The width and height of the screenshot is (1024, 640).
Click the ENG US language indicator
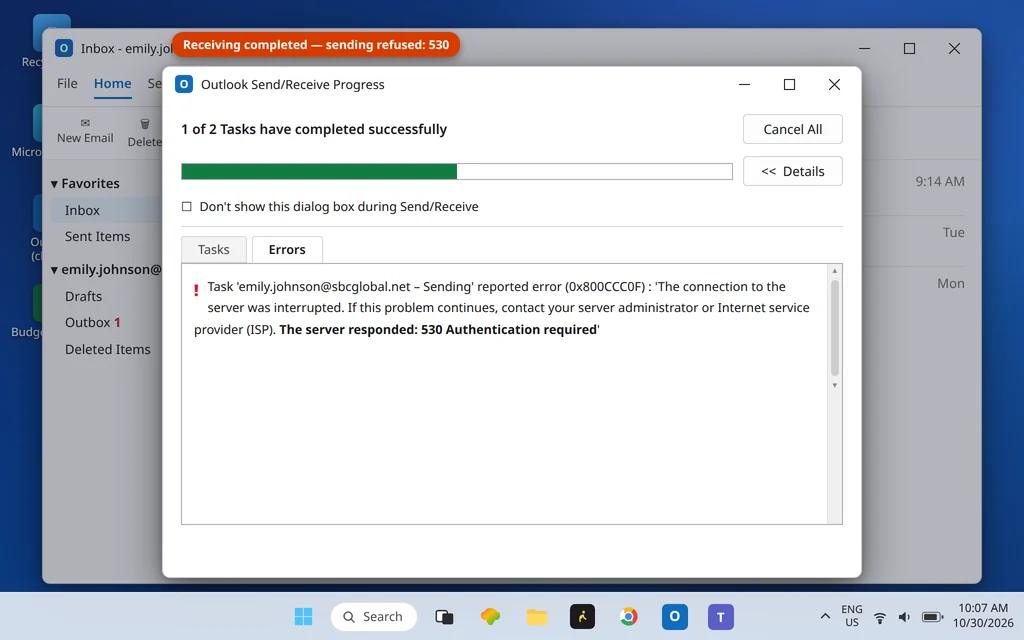tap(852, 616)
